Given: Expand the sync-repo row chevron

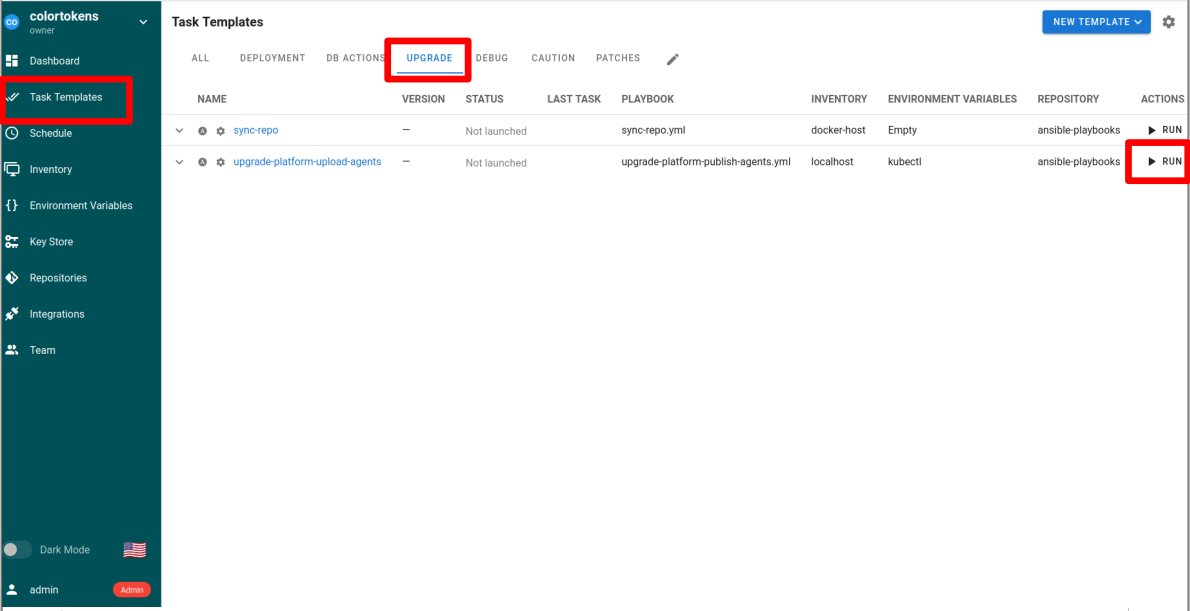Looking at the screenshot, I should (x=180, y=131).
